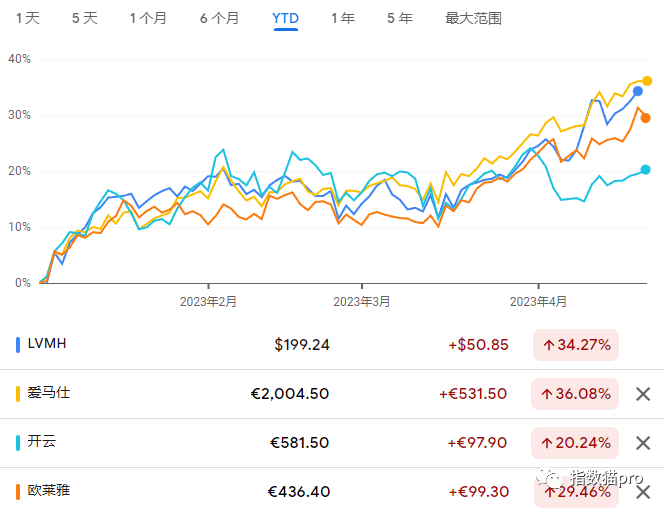
Task: Show the 1年 chart range
Action: point(342,18)
